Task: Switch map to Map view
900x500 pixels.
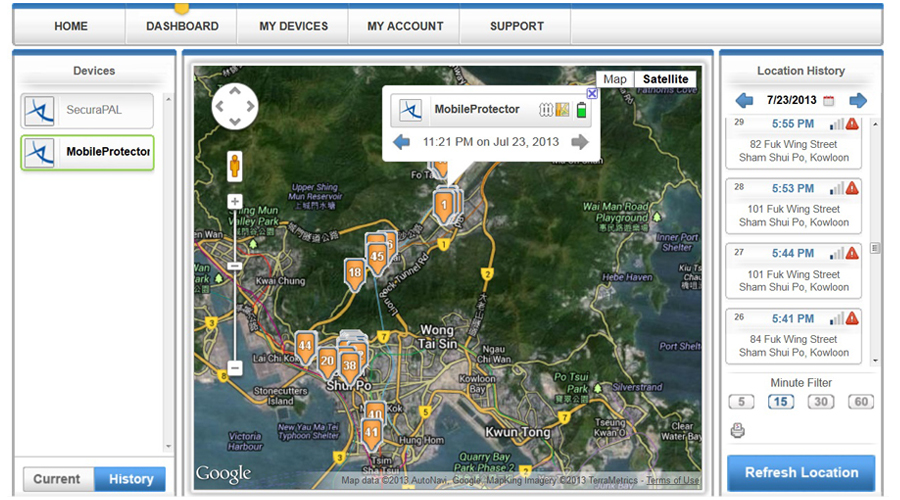Action: (x=615, y=79)
